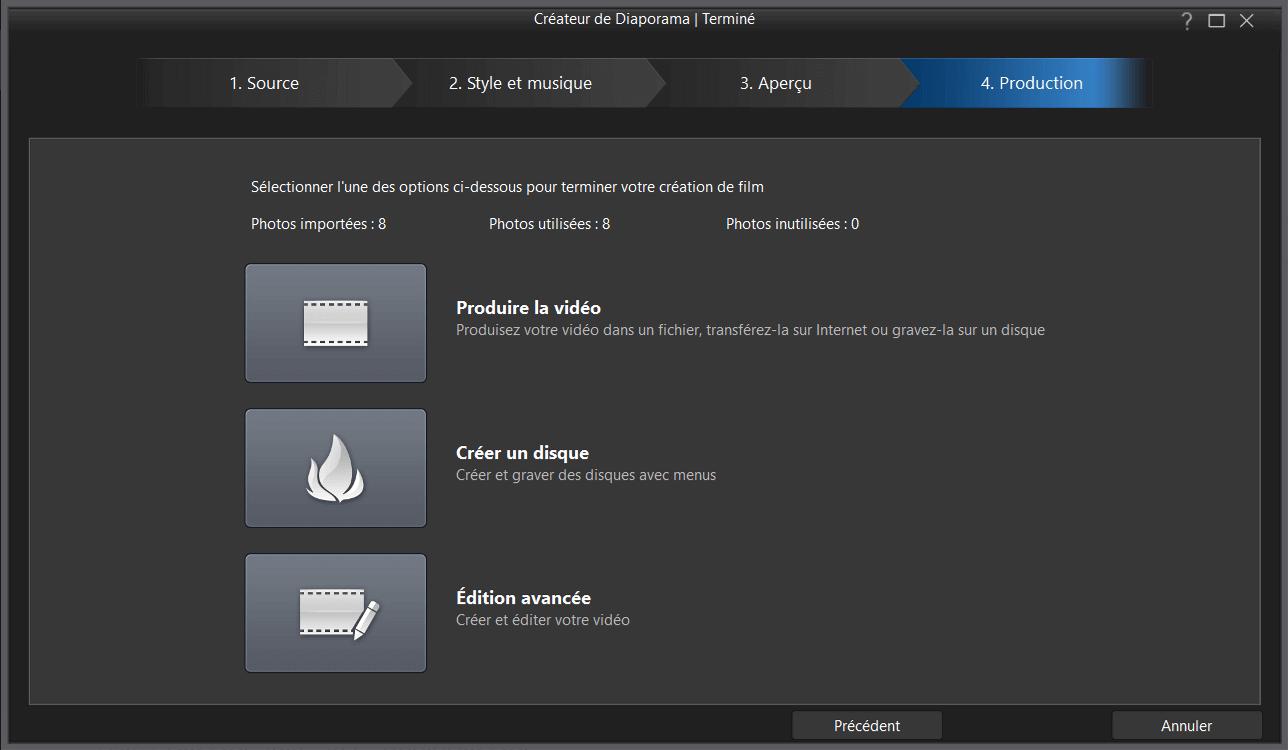This screenshot has width=1288, height=750.
Task: Click the Annuler button
Action: click(x=1187, y=726)
